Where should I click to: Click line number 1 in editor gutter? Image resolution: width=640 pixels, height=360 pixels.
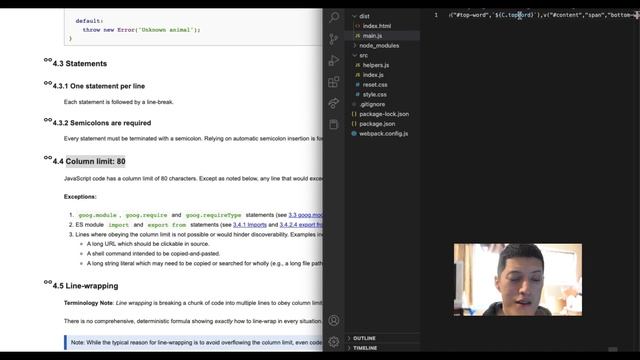point(436,15)
